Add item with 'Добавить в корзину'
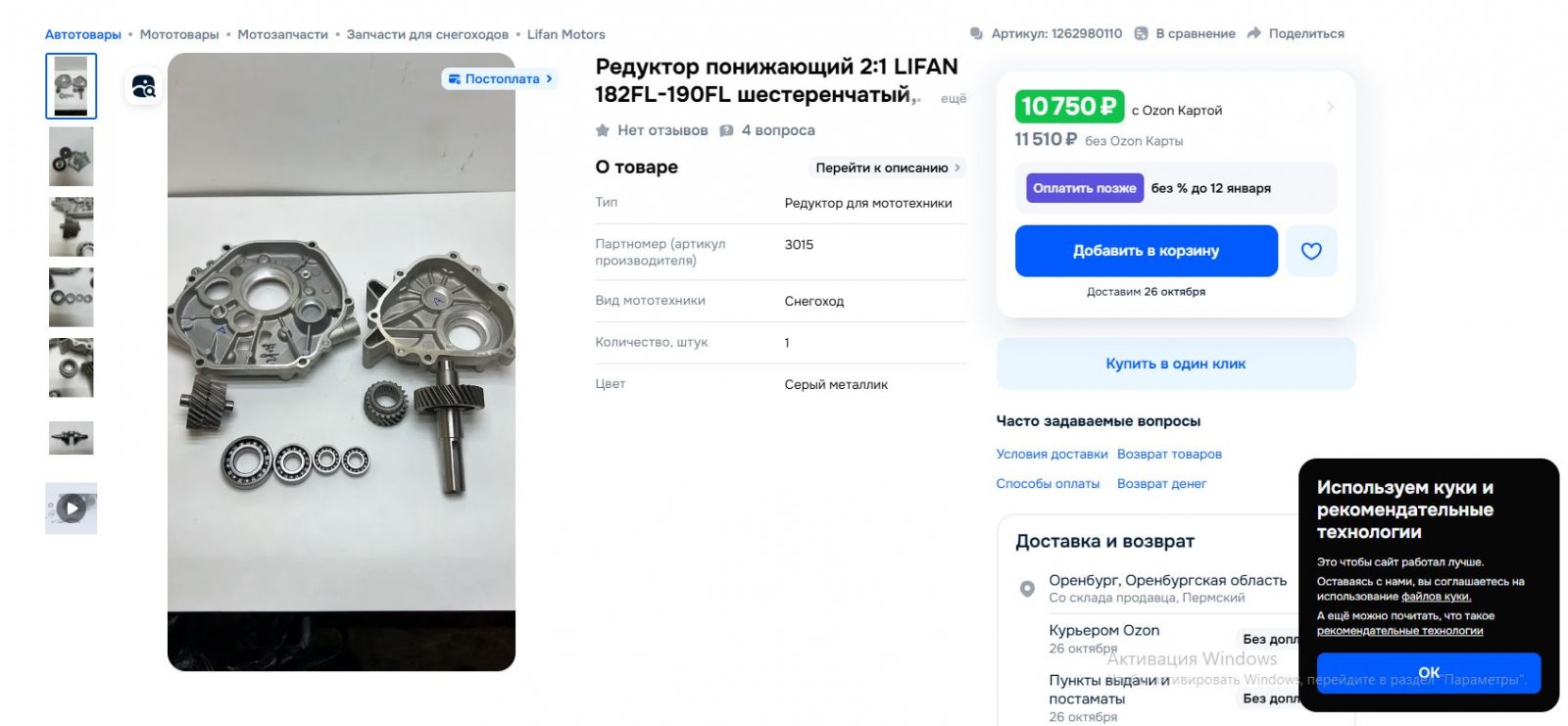This screenshot has width=1568, height=726. 1147,251
